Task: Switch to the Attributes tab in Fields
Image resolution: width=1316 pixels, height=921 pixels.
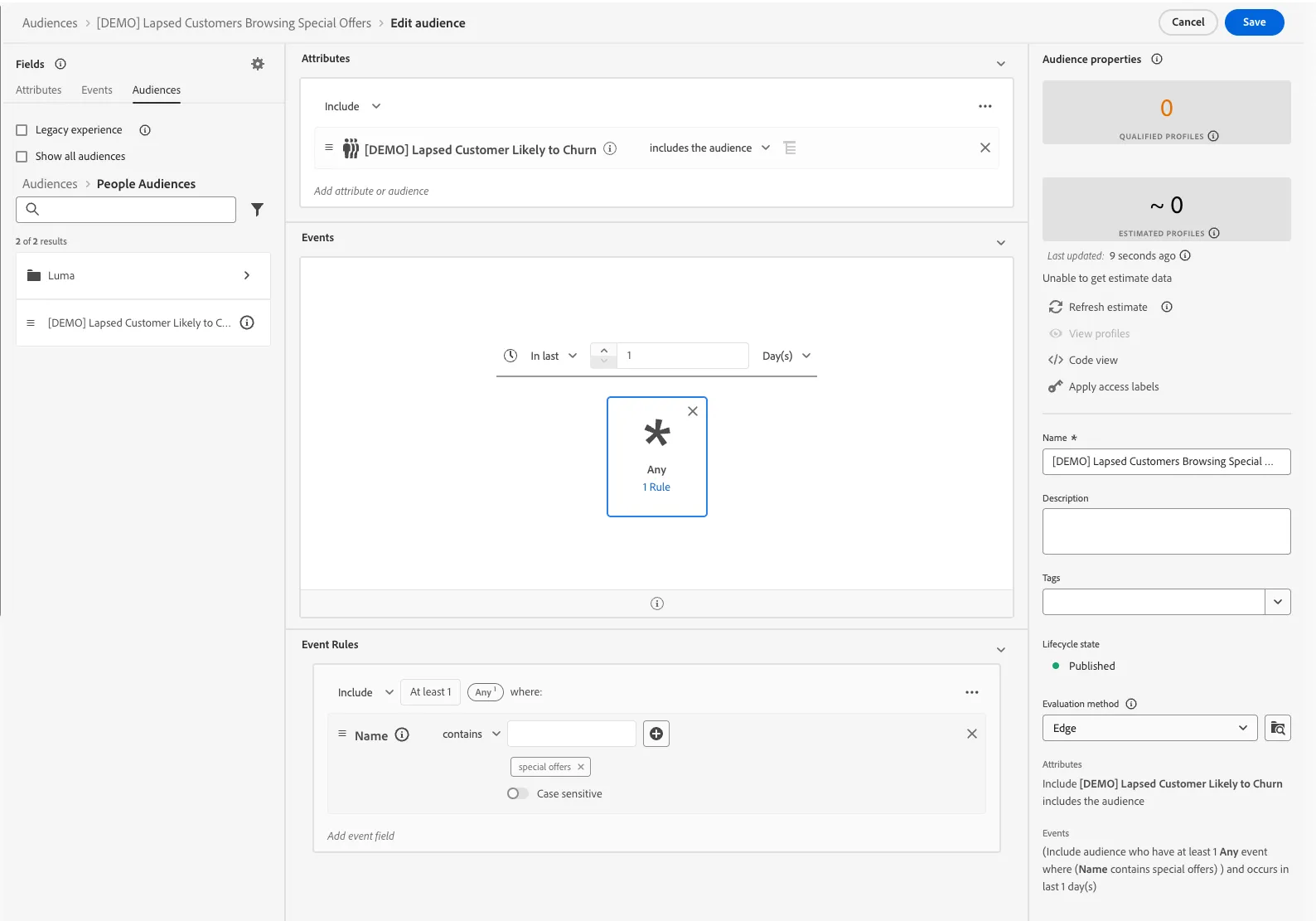Action: [39, 90]
